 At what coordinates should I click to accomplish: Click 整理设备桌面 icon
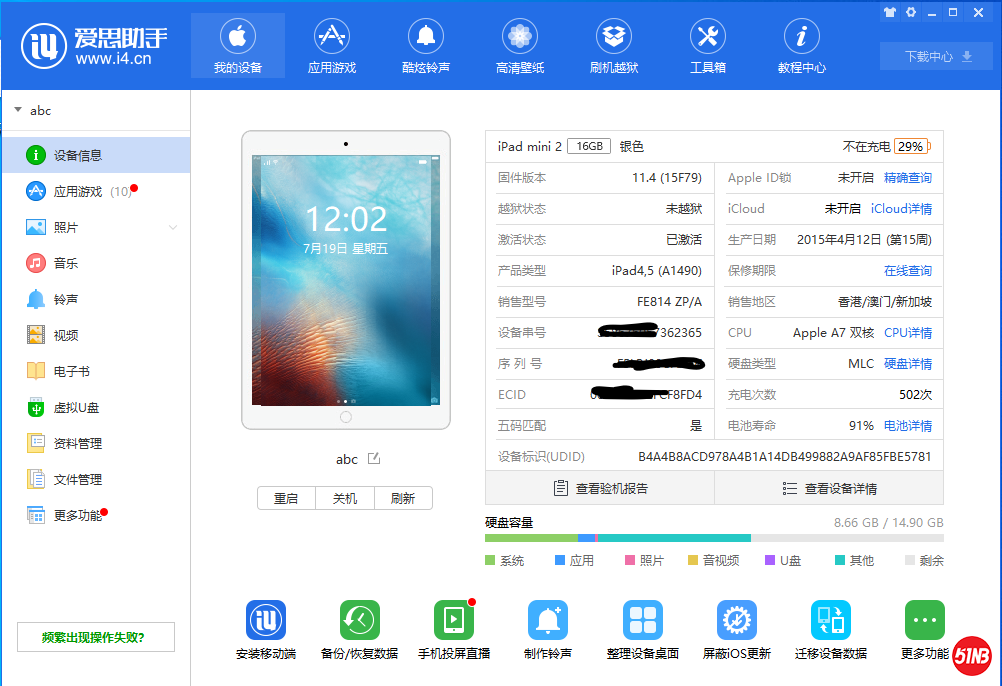(642, 620)
